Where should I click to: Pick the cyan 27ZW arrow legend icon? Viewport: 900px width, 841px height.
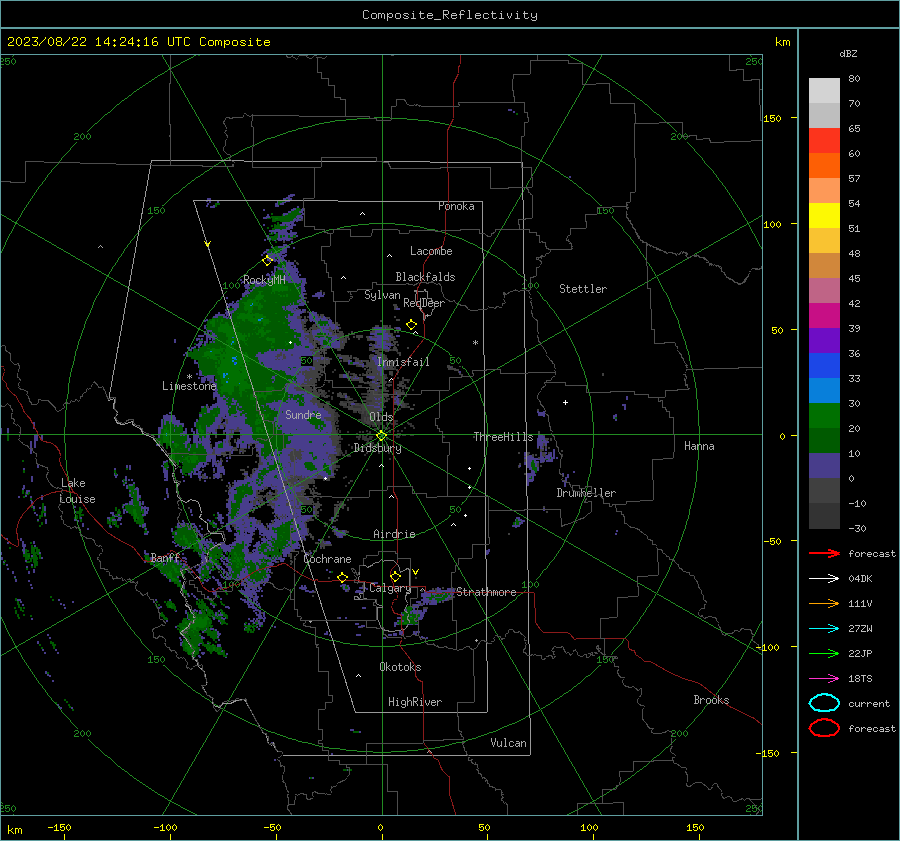point(824,629)
